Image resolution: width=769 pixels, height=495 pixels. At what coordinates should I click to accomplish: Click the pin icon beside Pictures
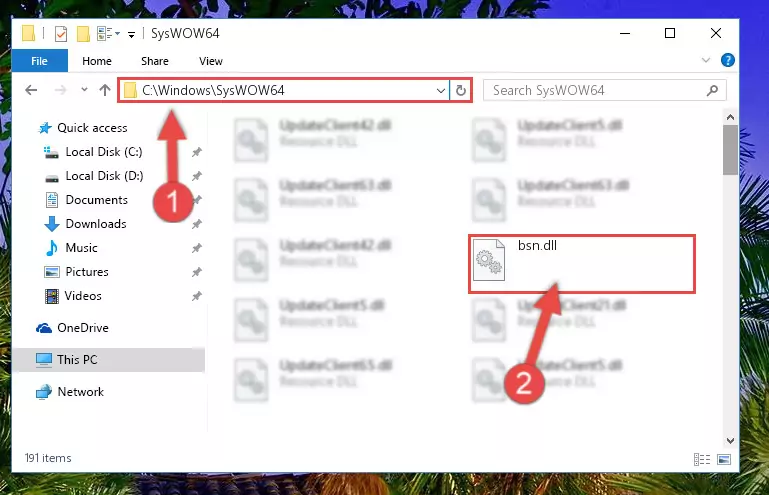coord(197,272)
